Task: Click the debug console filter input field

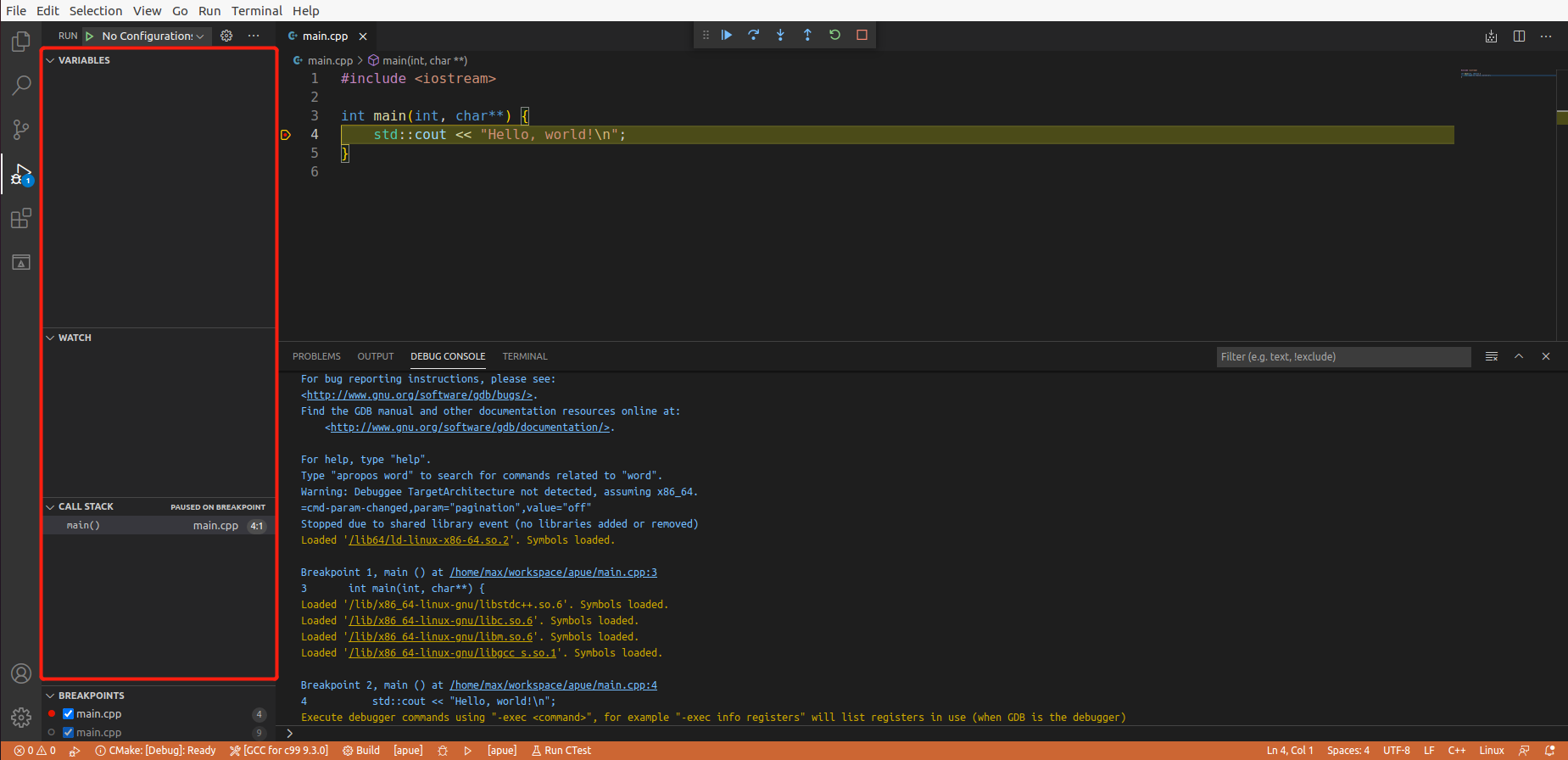Action: [1342, 357]
